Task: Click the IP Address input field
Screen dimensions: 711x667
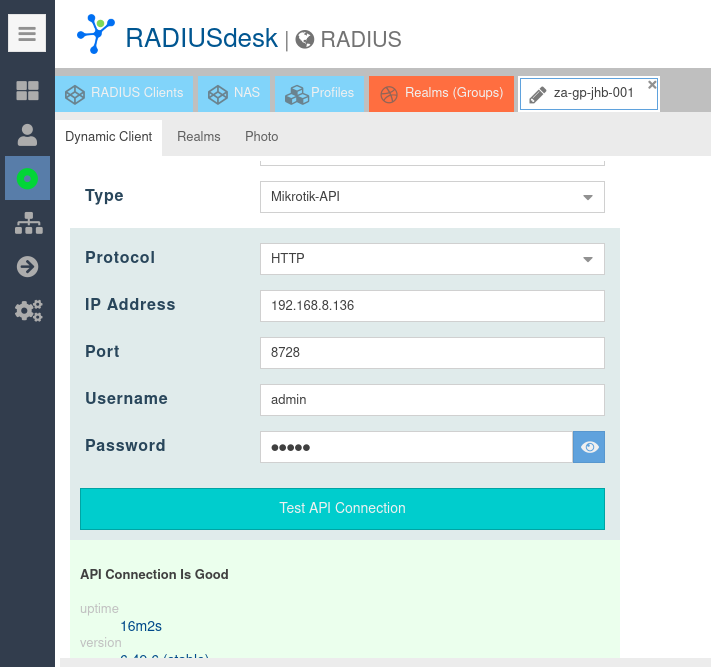Action: [x=432, y=306]
